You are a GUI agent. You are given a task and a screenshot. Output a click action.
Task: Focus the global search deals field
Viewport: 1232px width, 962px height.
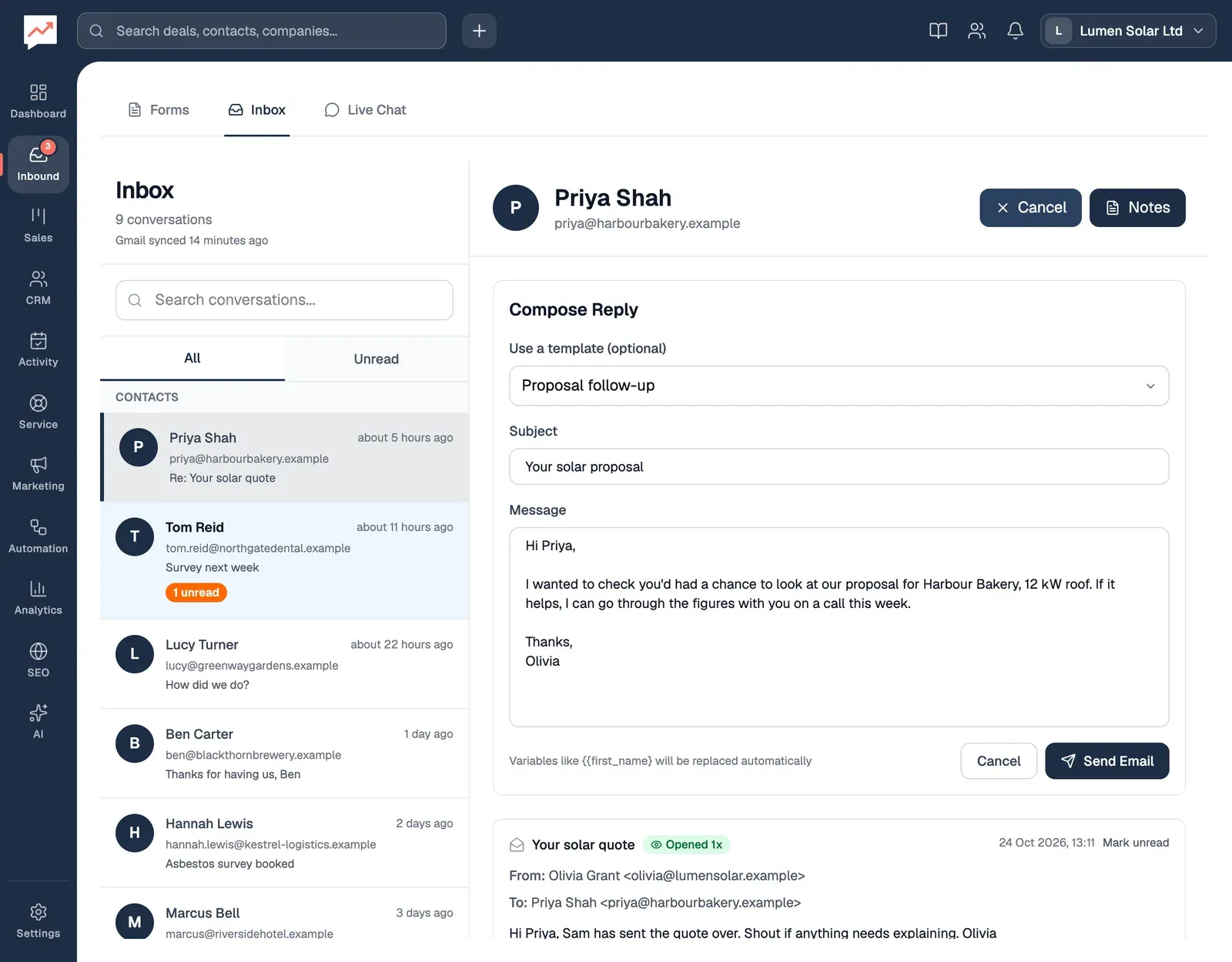point(262,31)
